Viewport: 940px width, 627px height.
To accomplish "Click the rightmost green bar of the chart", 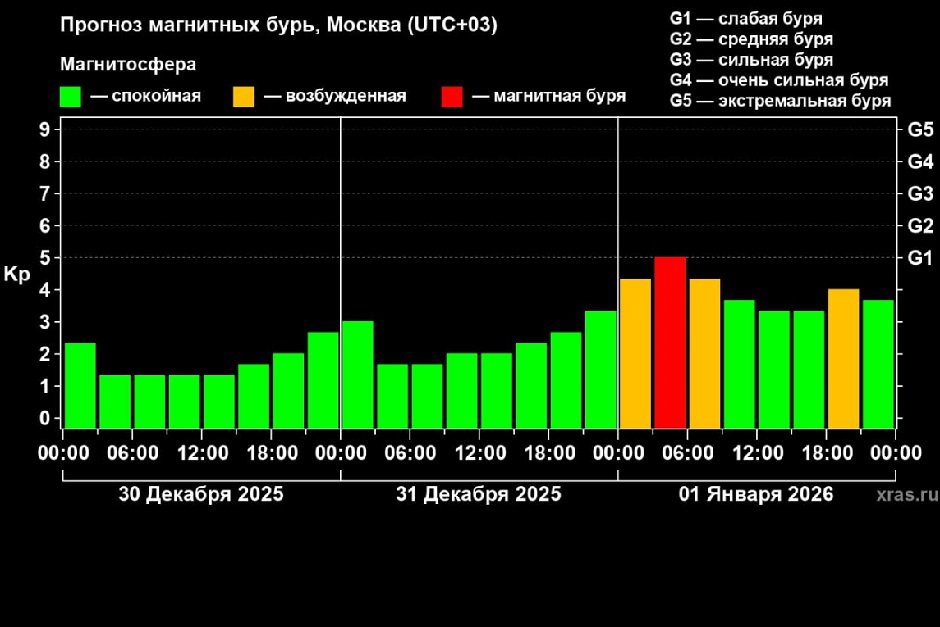I will coord(878,364).
